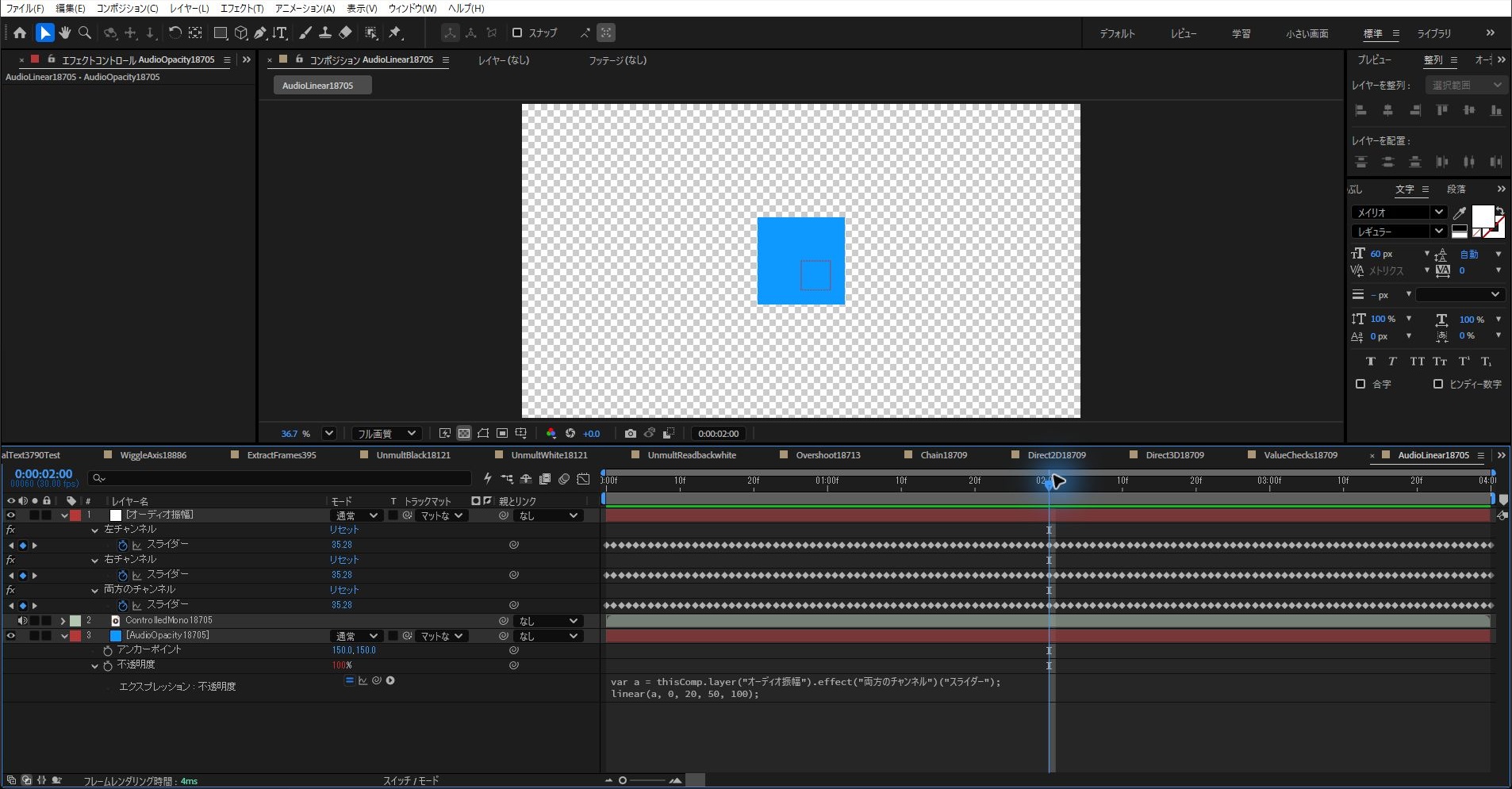This screenshot has height=789, width=1512.
Task: Click リセット for 両方のチャンネル effect
Action: point(344,590)
